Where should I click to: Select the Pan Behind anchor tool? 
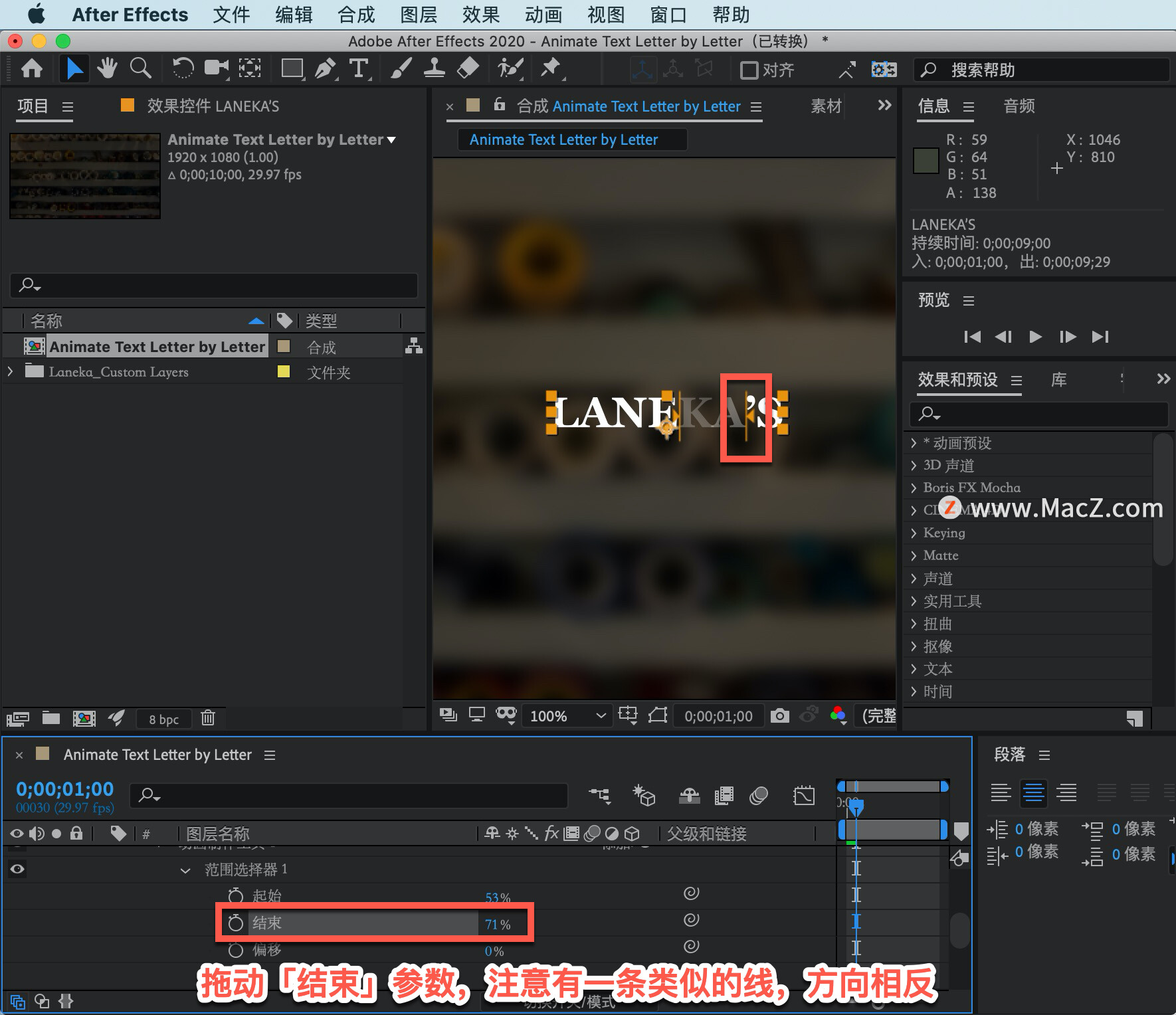coord(250,68)
